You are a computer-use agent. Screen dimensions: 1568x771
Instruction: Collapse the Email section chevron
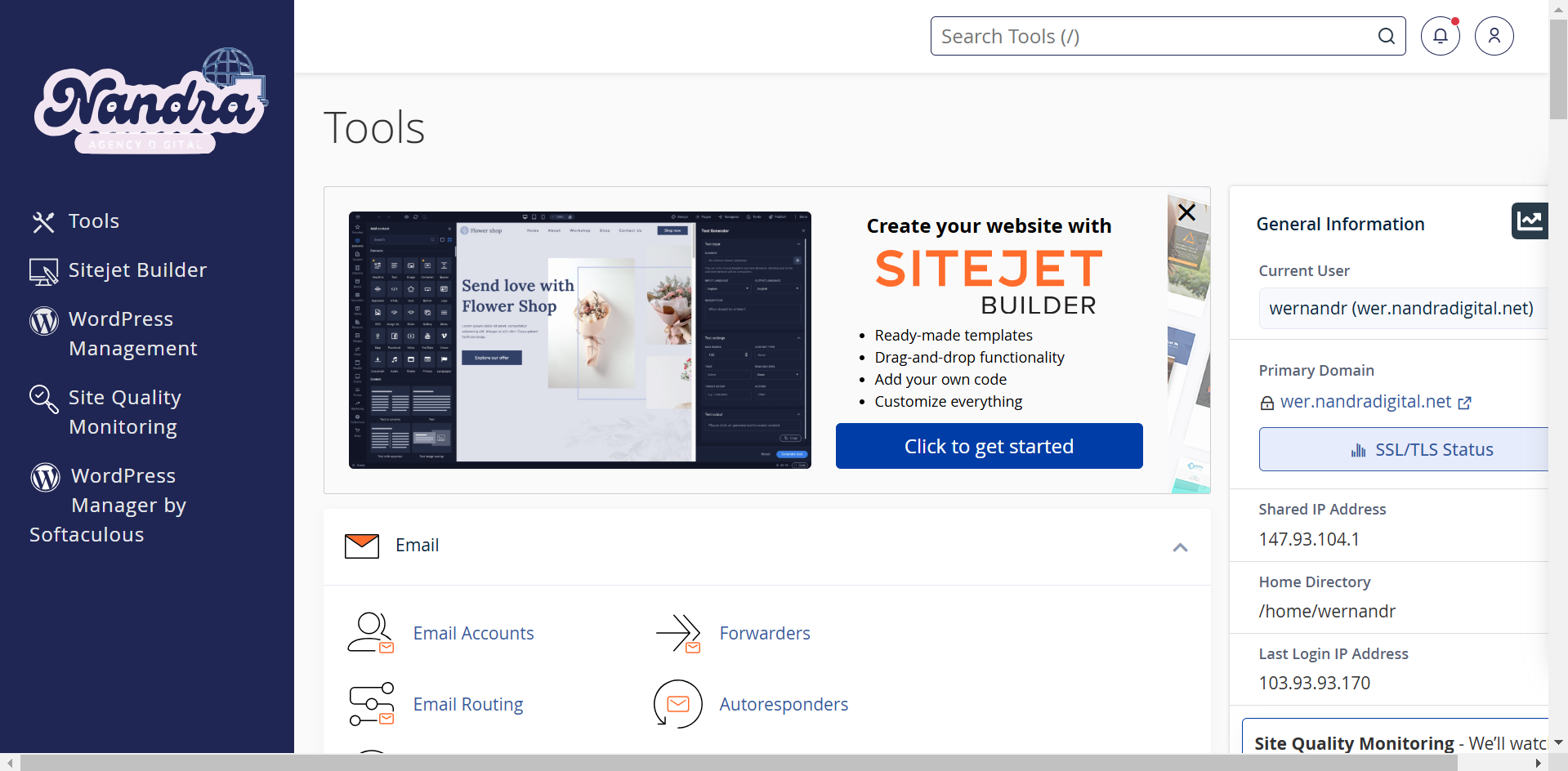(1180, 547)
